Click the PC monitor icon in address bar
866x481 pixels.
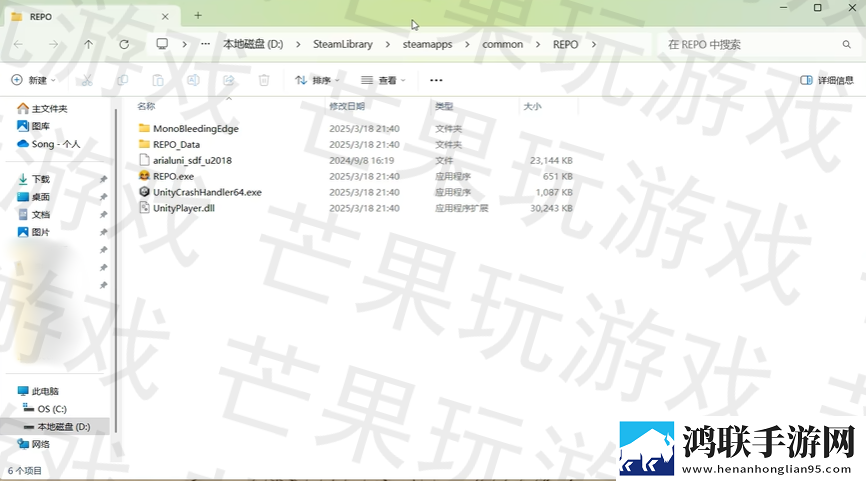[x=162, y=44]
